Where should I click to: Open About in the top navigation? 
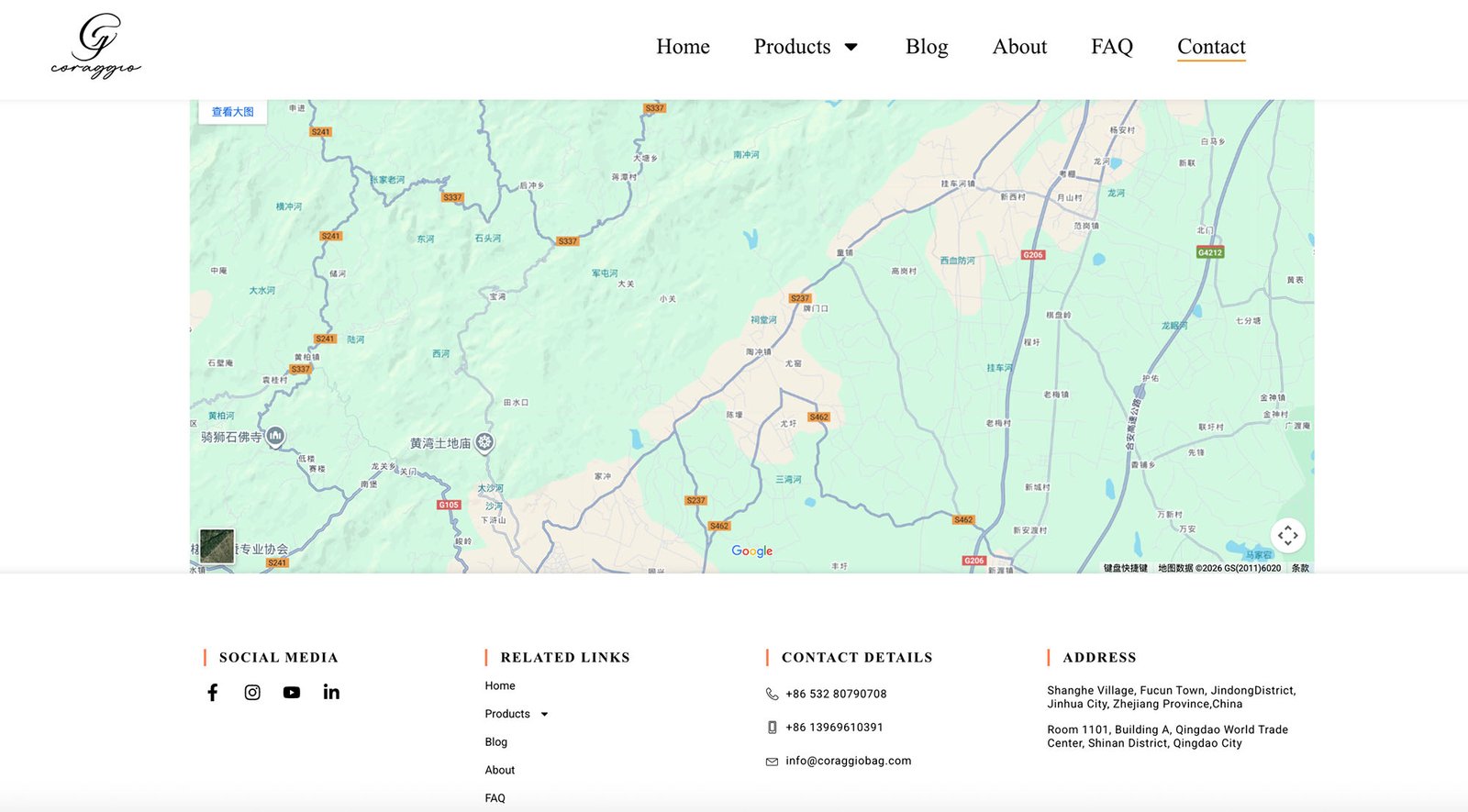[1019, 47]
